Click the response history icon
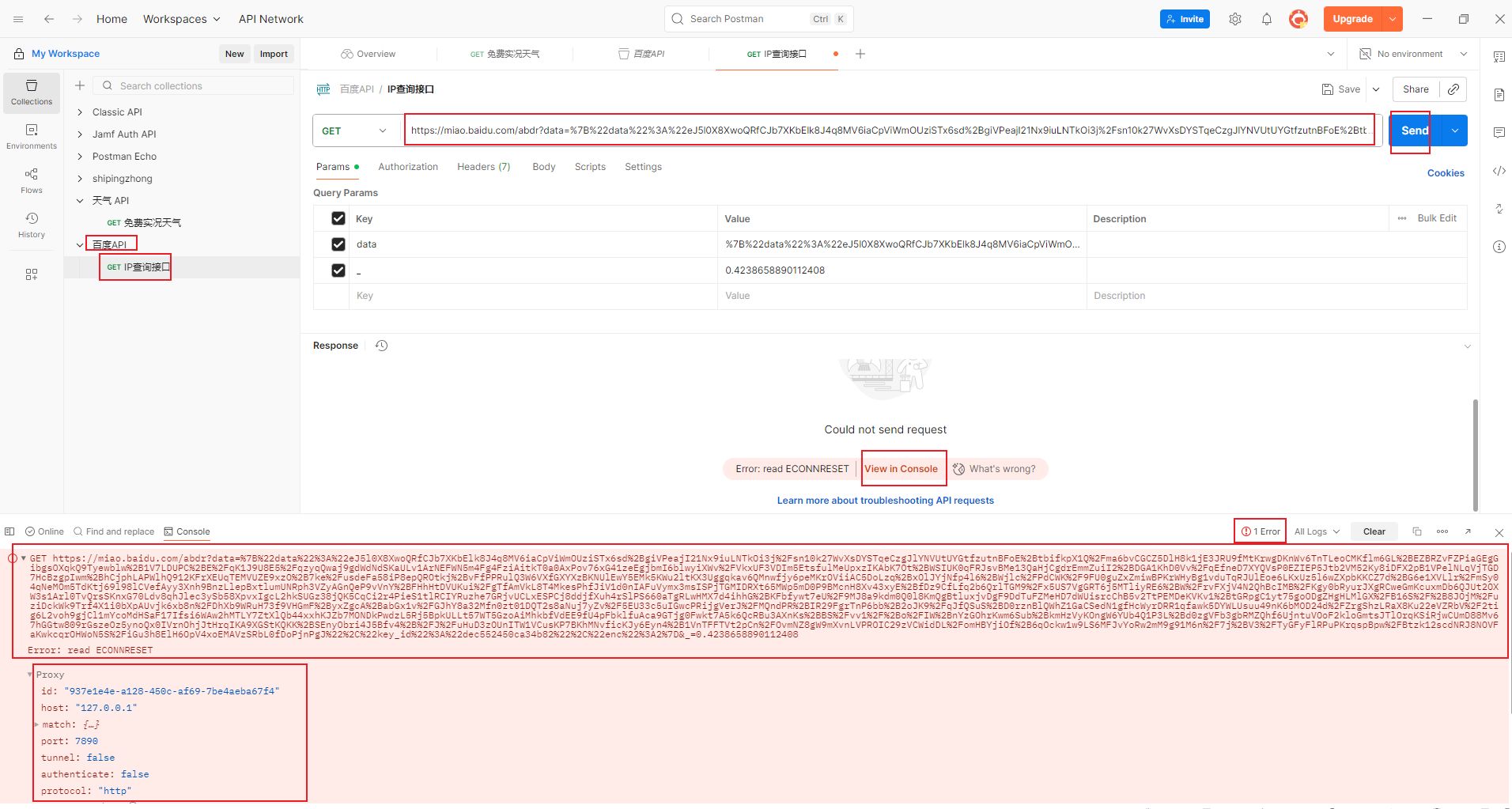 (381, 346)
